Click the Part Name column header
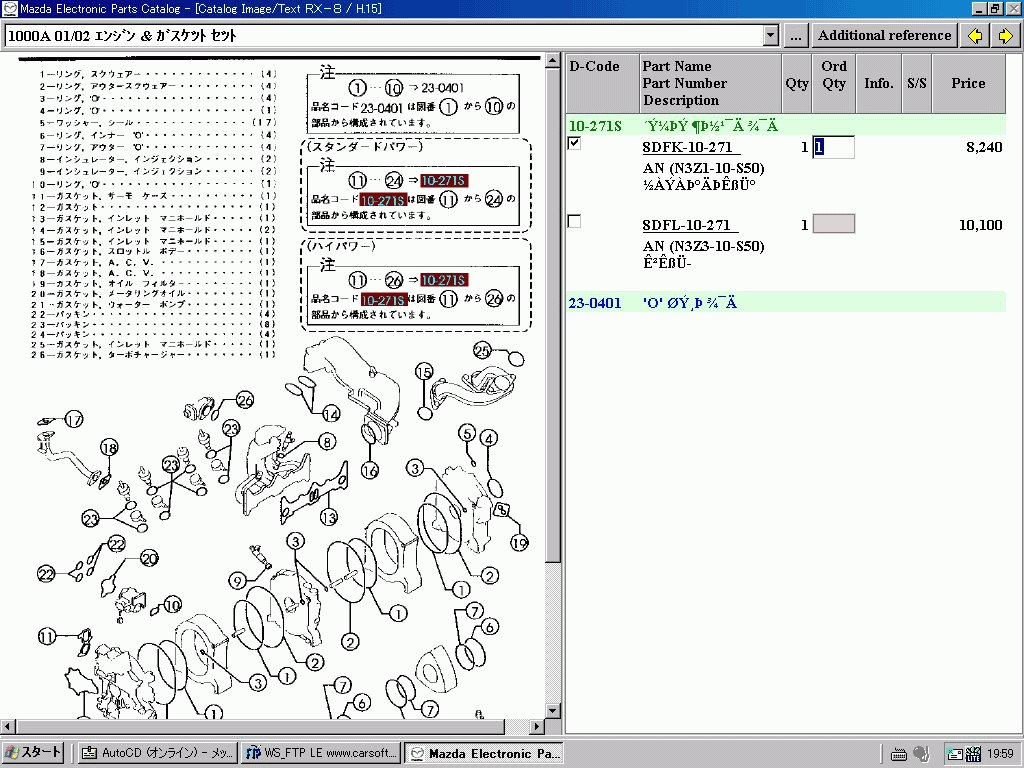The height and width of the screenshot is (768, 1024). pyautogui.click(x=711, y=83)
